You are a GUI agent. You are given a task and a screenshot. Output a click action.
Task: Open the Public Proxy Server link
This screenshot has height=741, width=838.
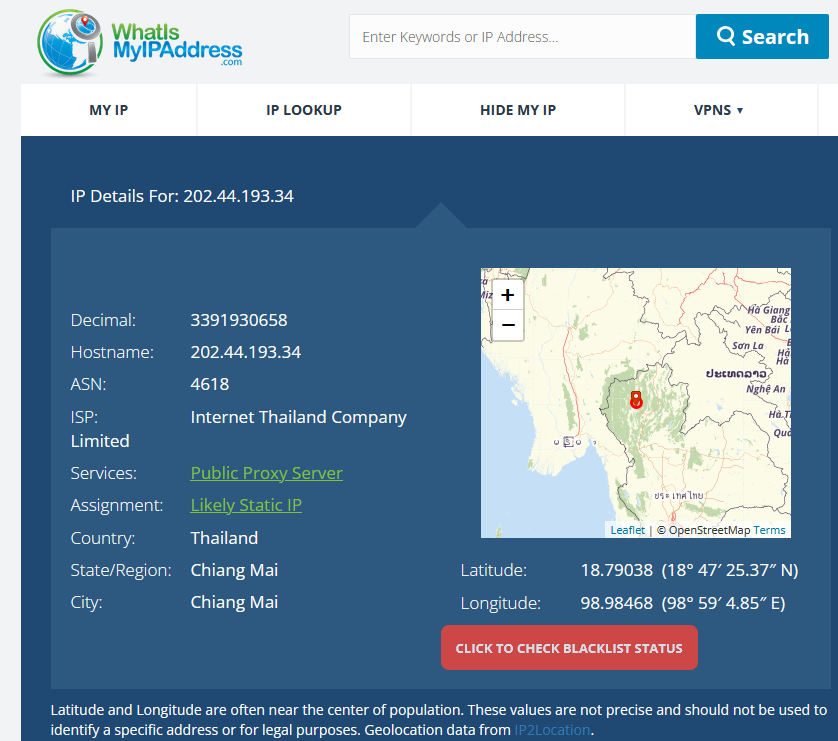(x=266, y=473)
